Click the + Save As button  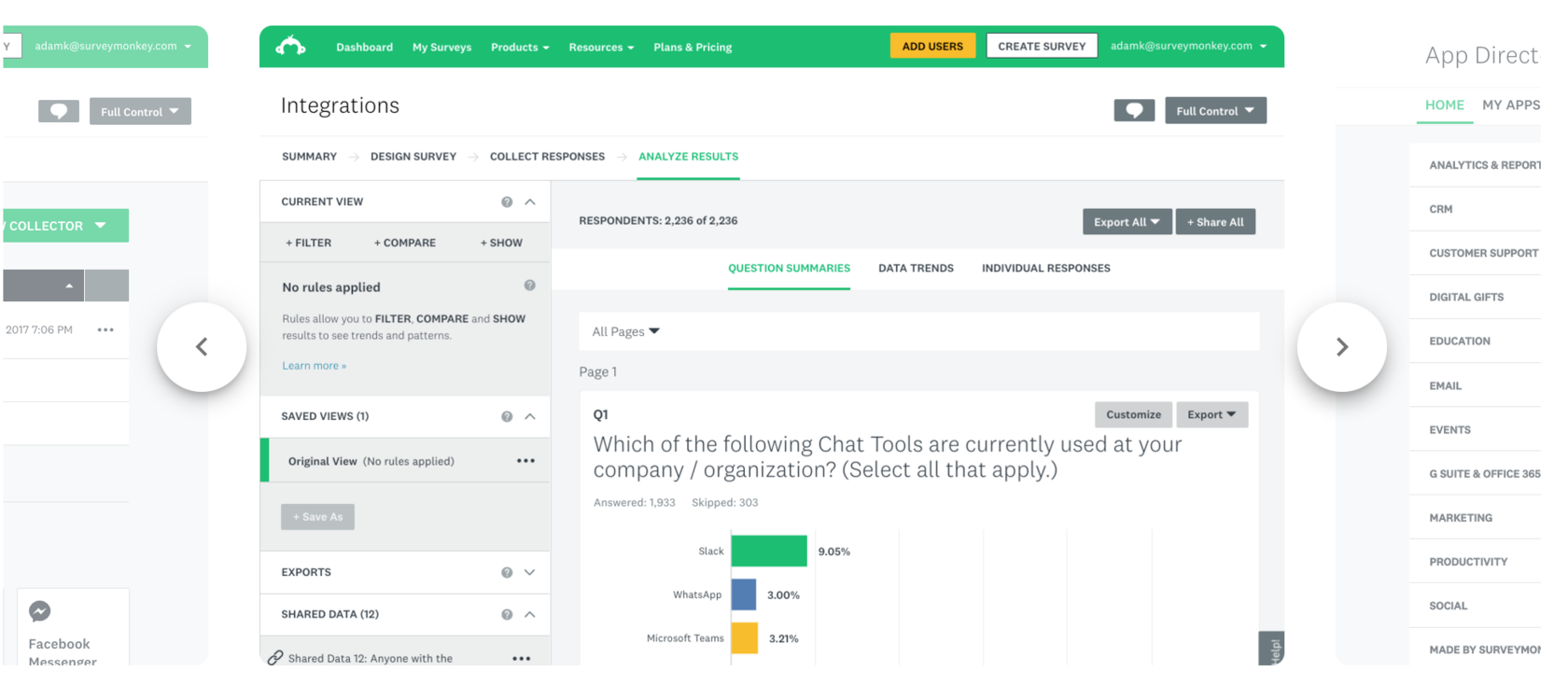pos(317,517)
